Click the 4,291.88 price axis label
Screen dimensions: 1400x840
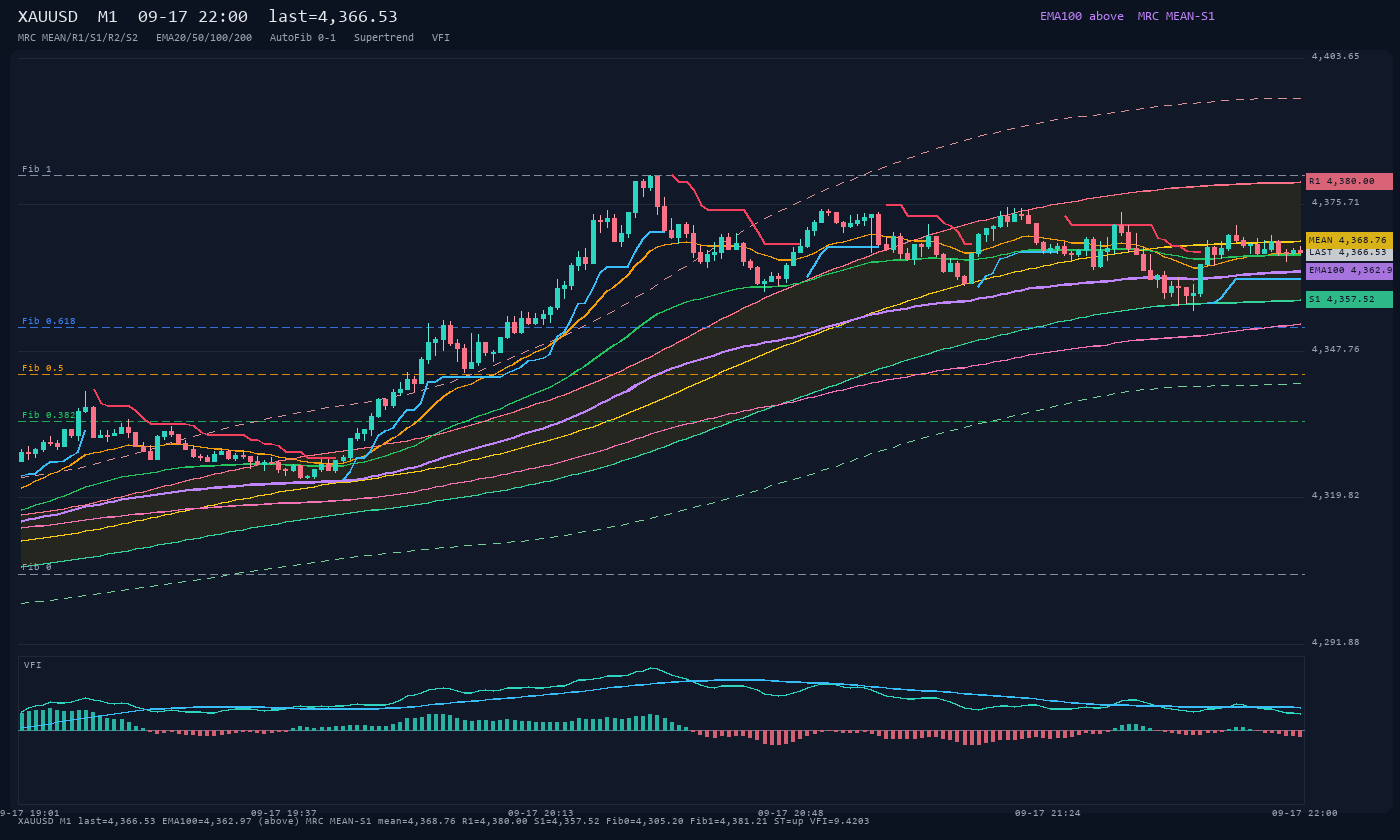coord(1336,642)
